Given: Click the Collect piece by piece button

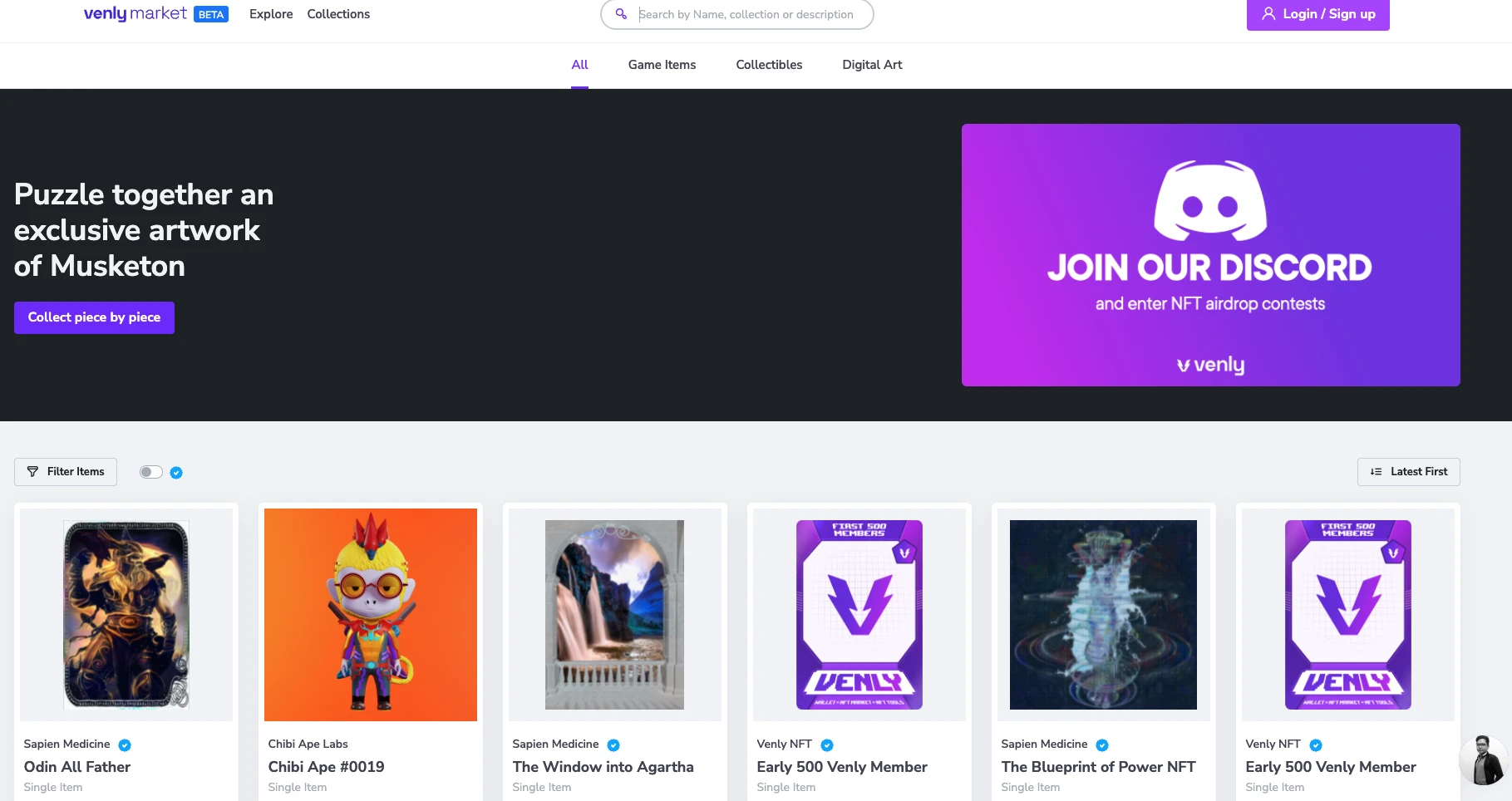Looking at the screenshot, I should coord(94,317).
